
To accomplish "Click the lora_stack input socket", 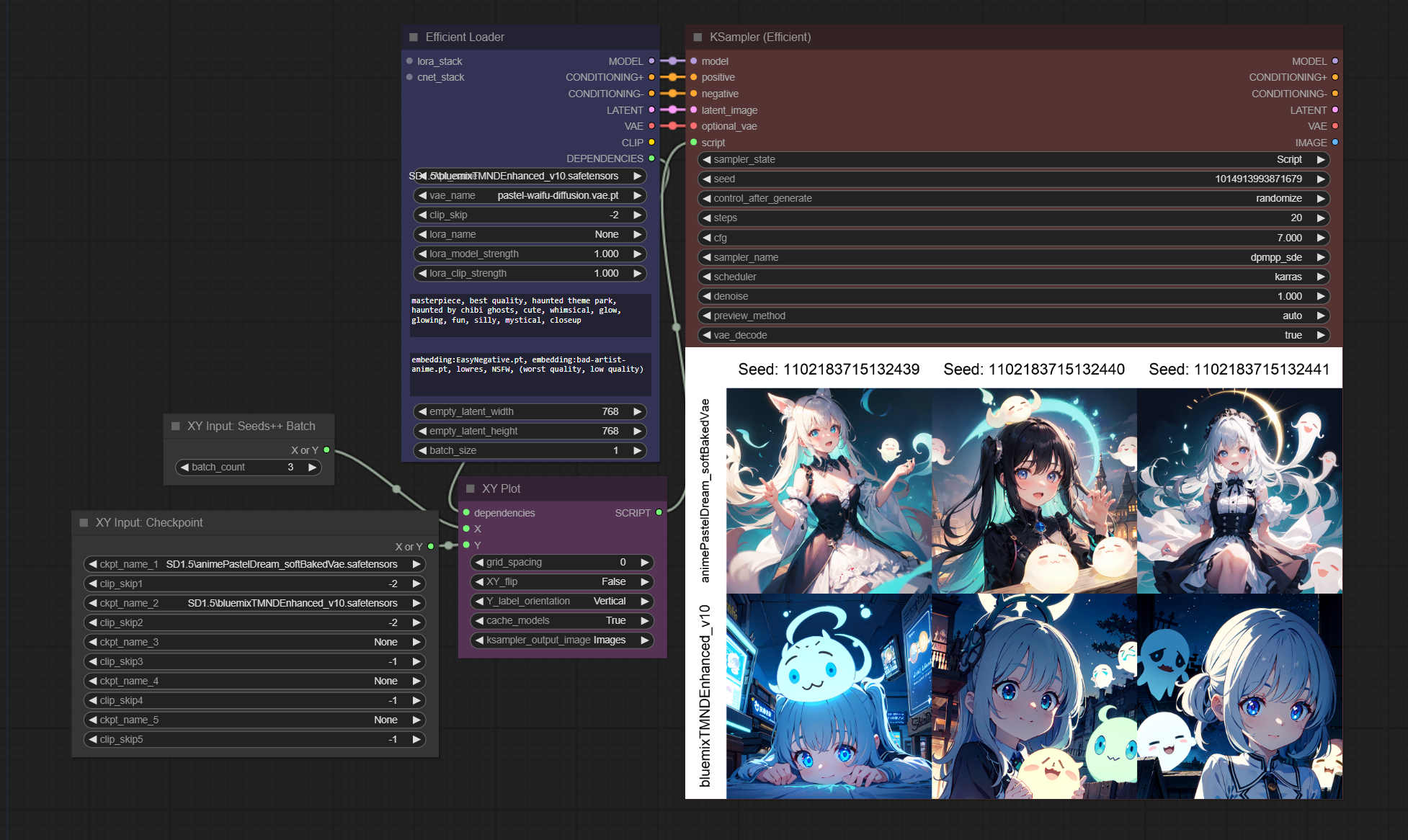I will [409, 61].
